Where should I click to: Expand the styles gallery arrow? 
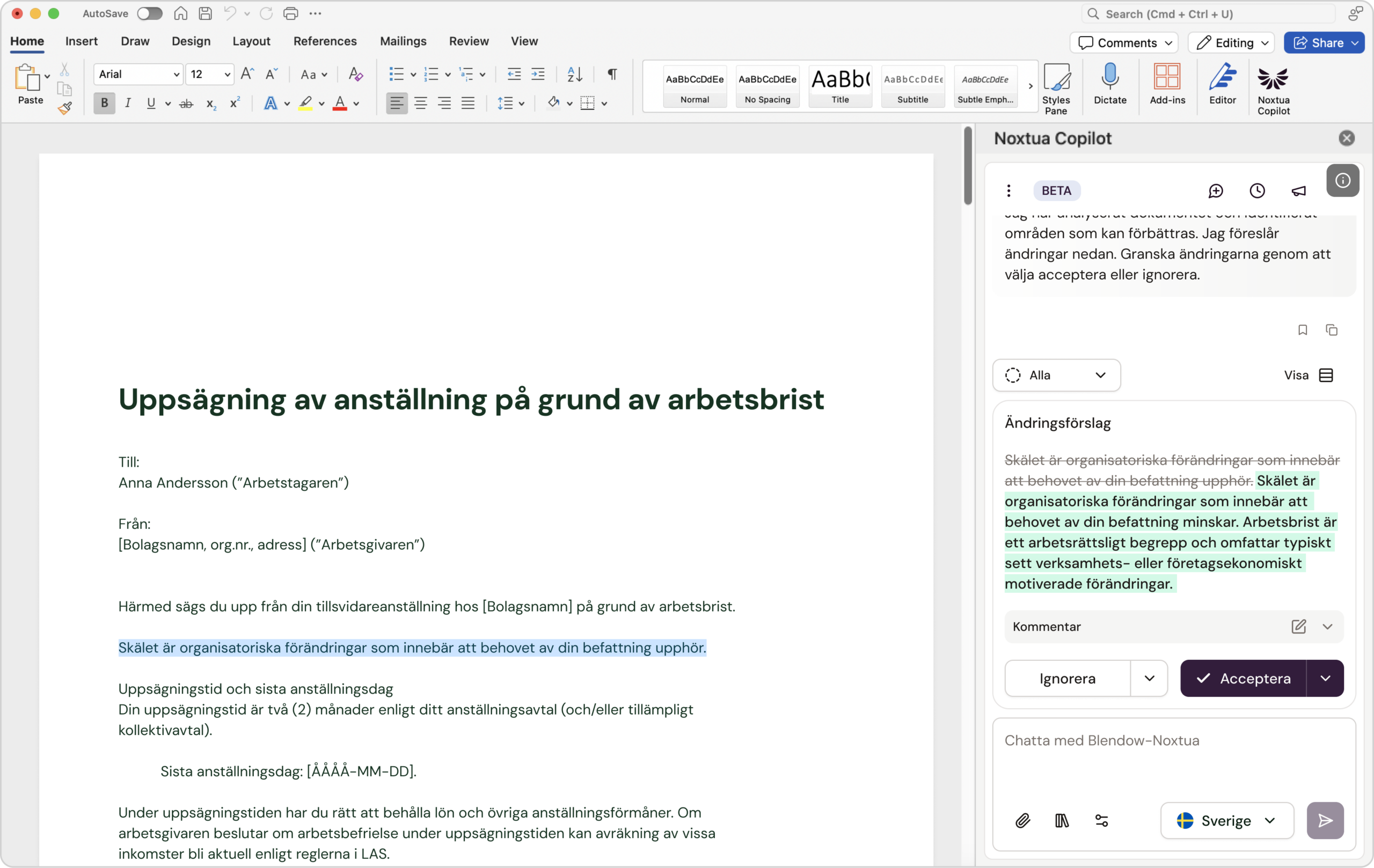(1030, 86)
